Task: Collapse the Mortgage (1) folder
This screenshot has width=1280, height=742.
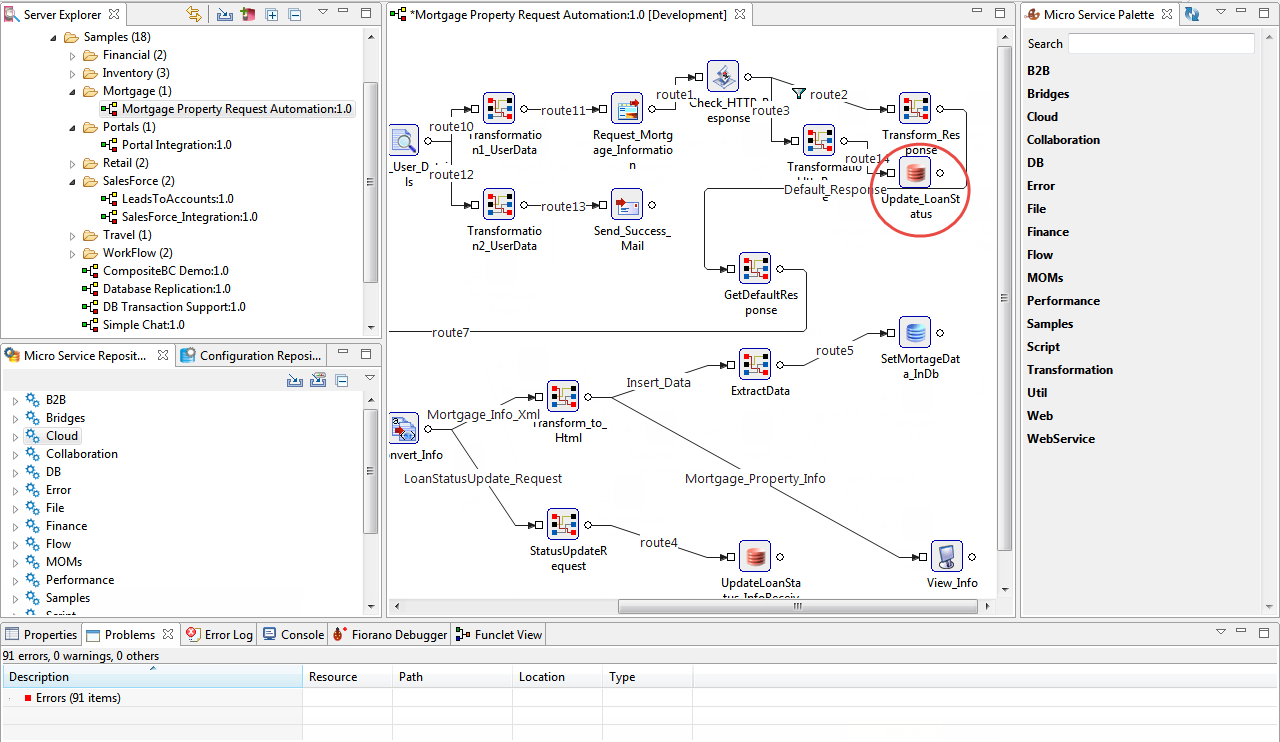Action: (73, 91)
